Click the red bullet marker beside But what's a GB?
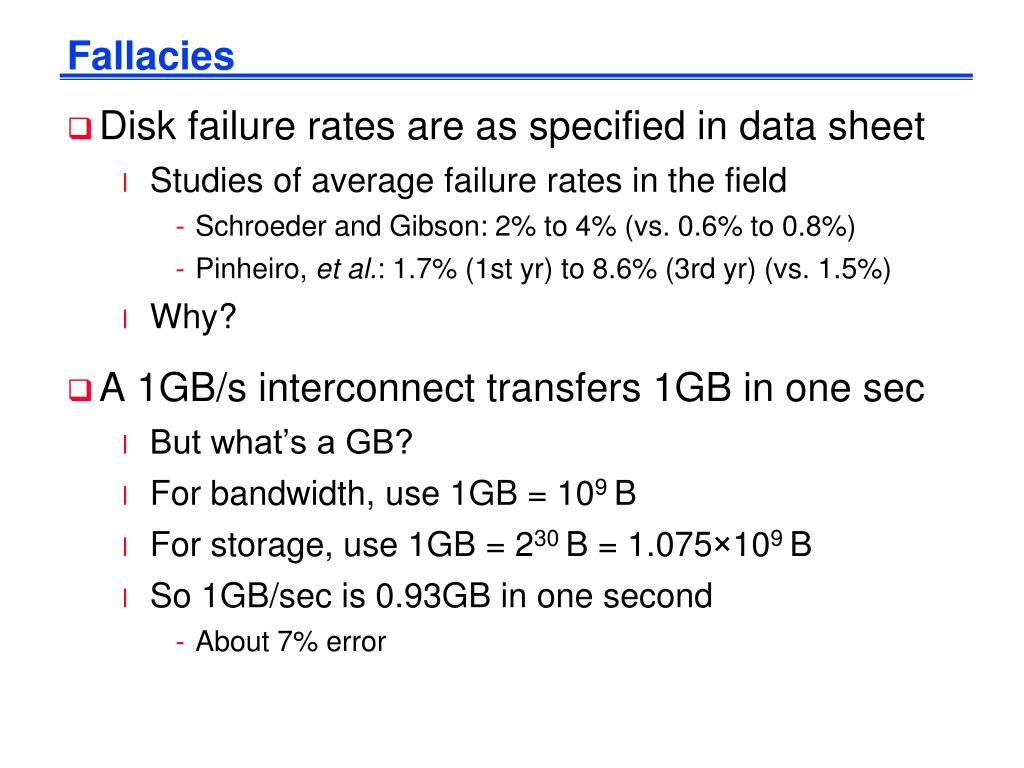This screenshot has height=768, width=1024. [124, 444]
